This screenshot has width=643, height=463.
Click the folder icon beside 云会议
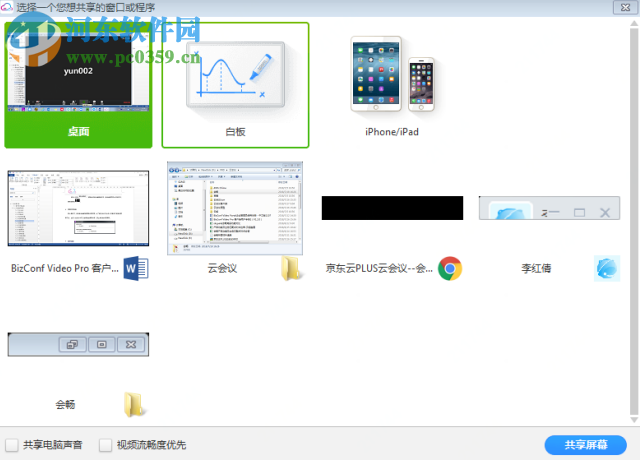293,269
